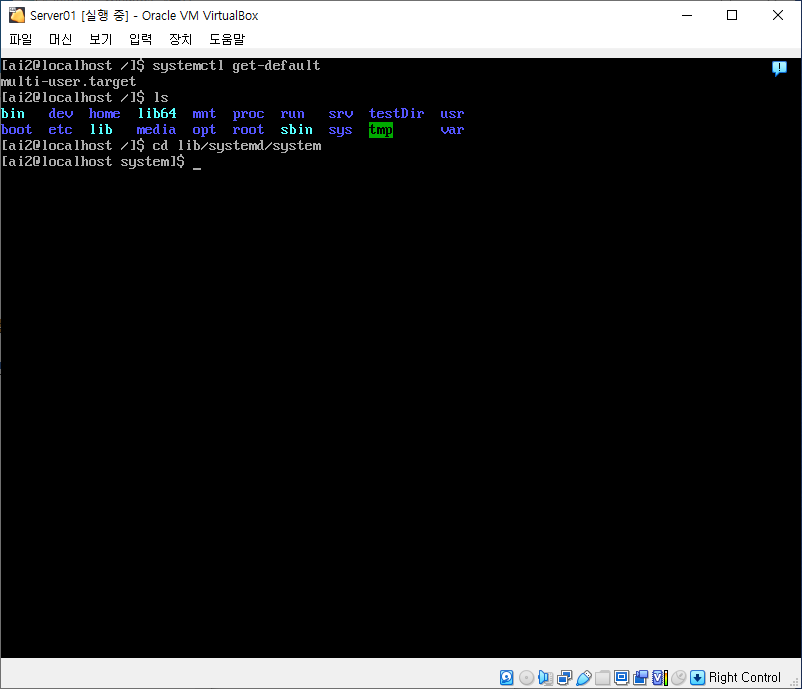Viewport: 802px width, 689px height.
Task: Click the window resize grip in status bar
Action: [x=795, y=682]
